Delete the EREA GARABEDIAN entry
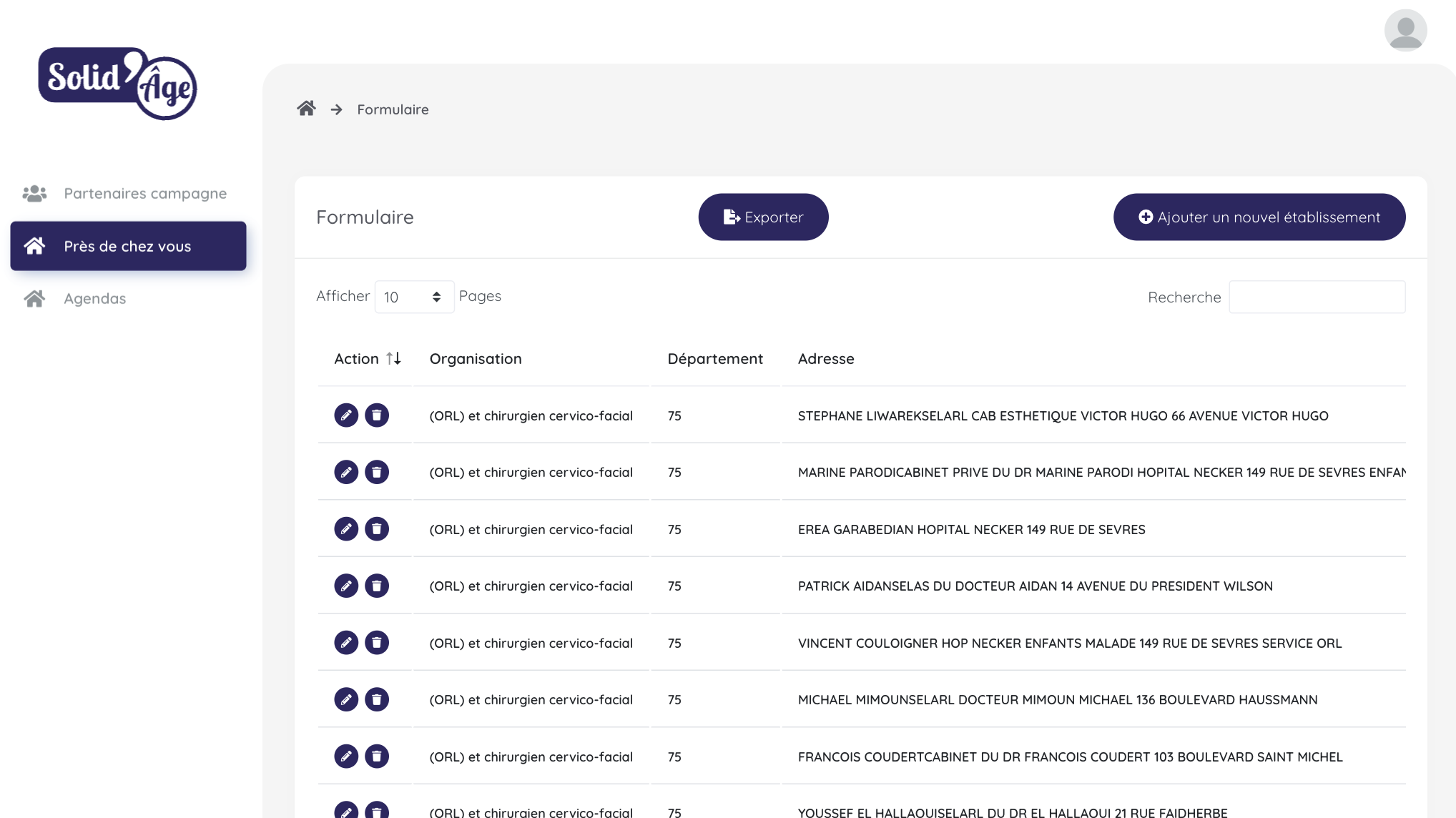 click(377, 529)
